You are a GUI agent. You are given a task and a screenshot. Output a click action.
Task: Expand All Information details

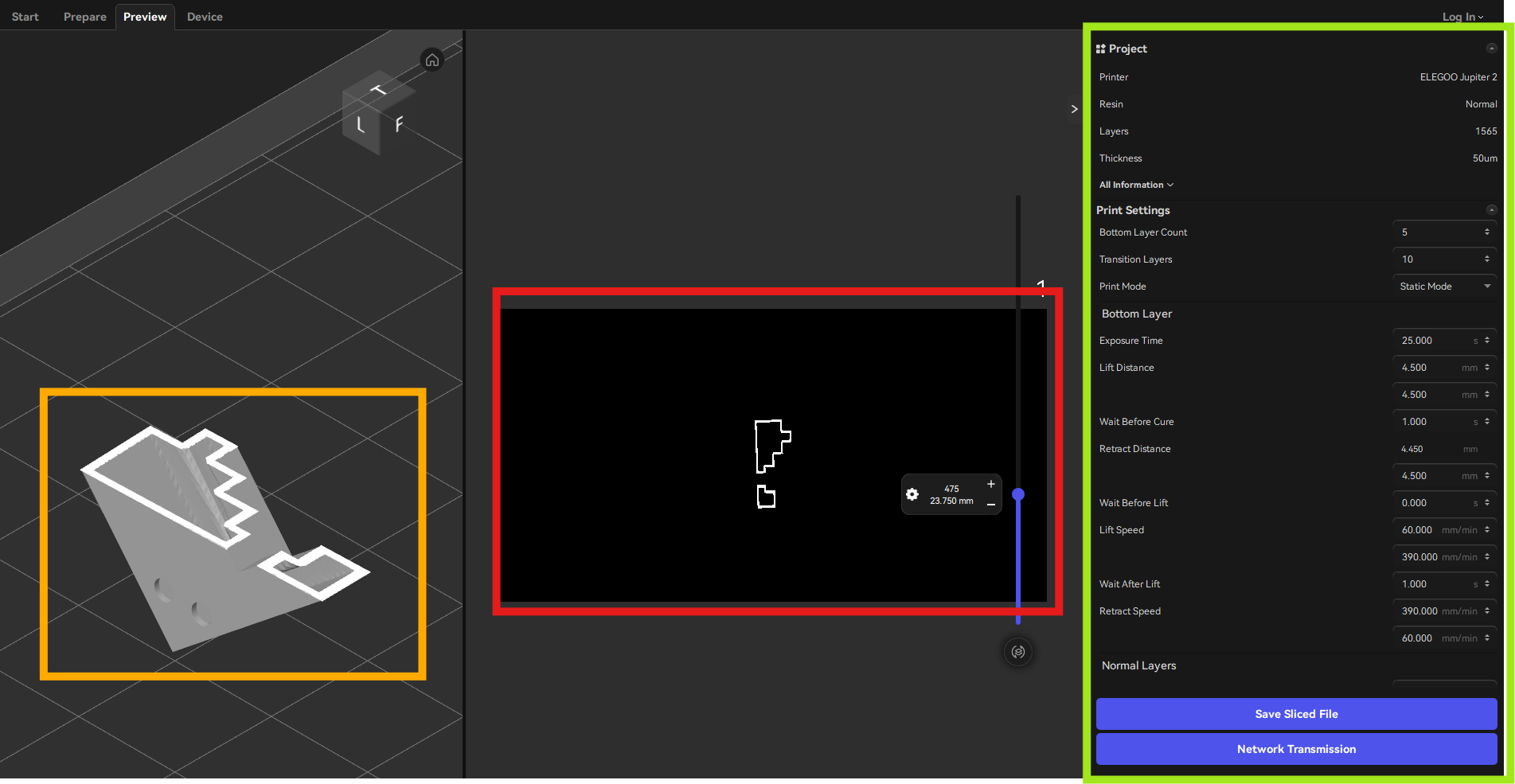click(x=1136, y=185)
